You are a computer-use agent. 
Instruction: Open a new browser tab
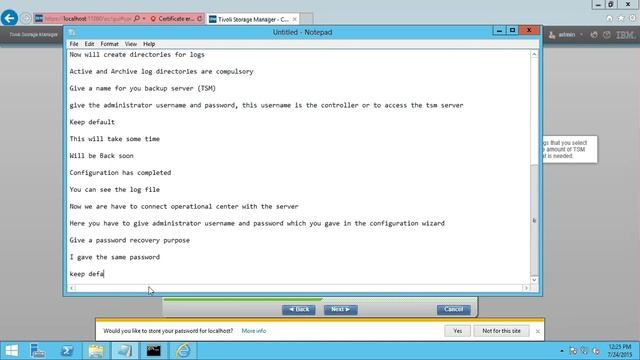[307, 19]
